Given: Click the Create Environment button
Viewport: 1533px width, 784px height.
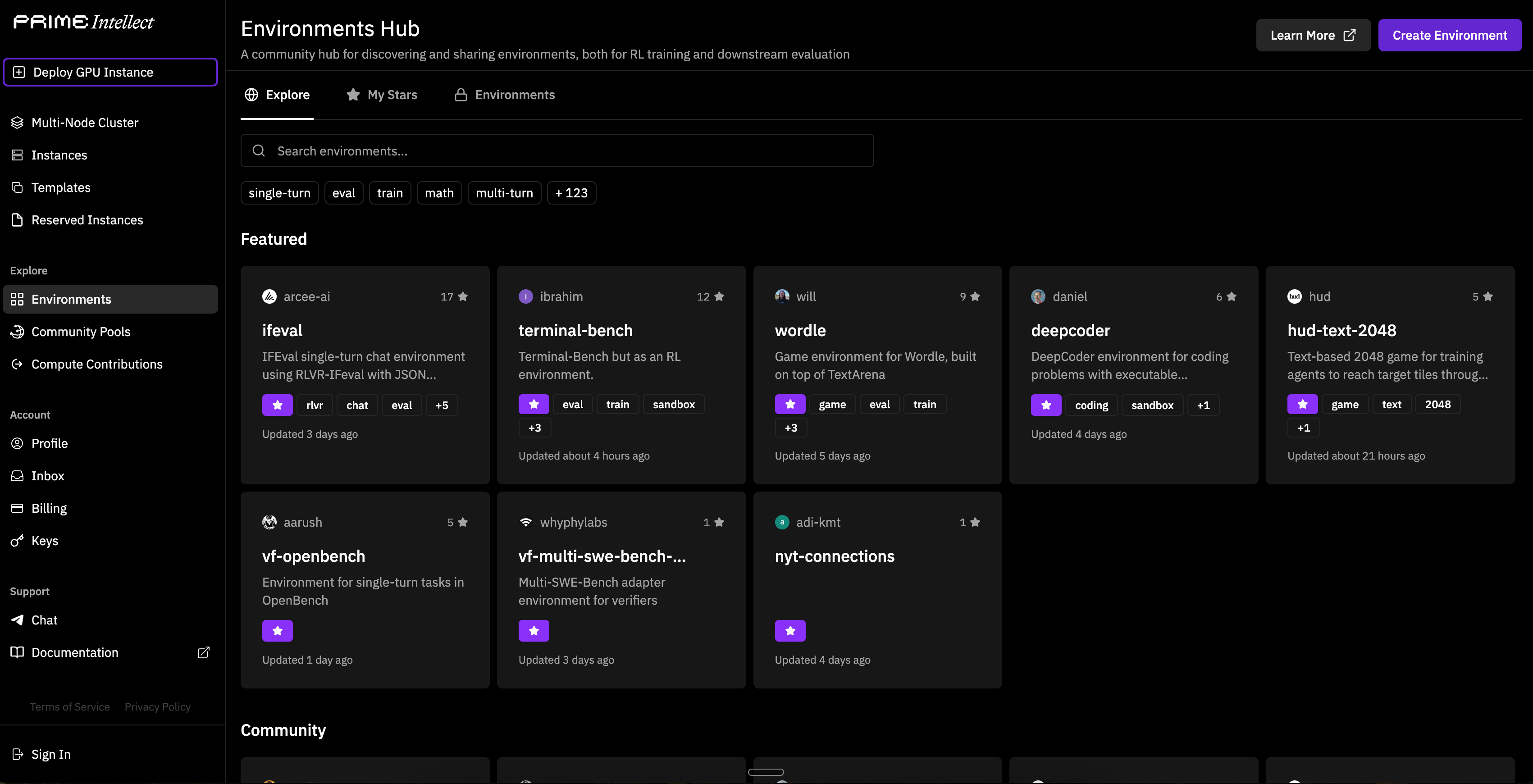Looking at the screenshot, I should coord(1449,35).
